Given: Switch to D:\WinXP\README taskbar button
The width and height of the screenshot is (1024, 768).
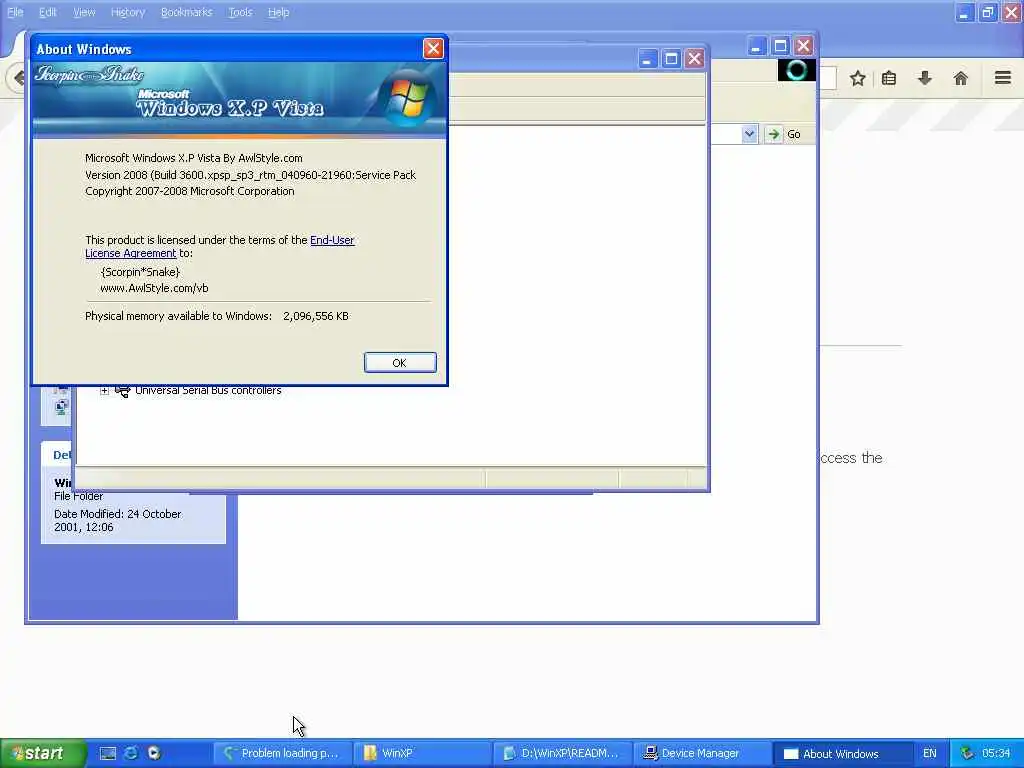Looking at the screenshot, I should (562, 753).
